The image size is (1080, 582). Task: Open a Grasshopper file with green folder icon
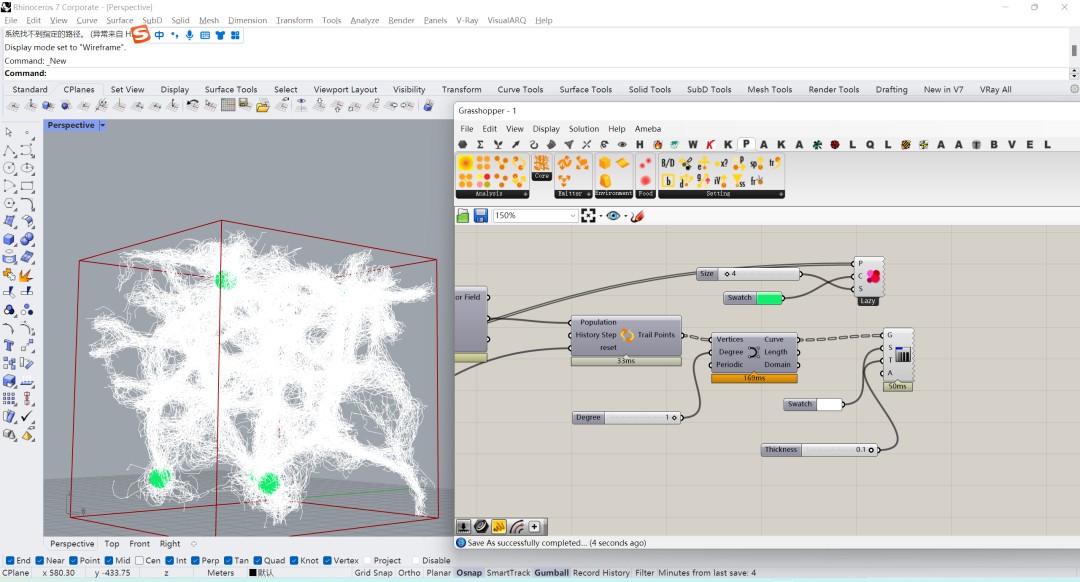pos(463,216)
